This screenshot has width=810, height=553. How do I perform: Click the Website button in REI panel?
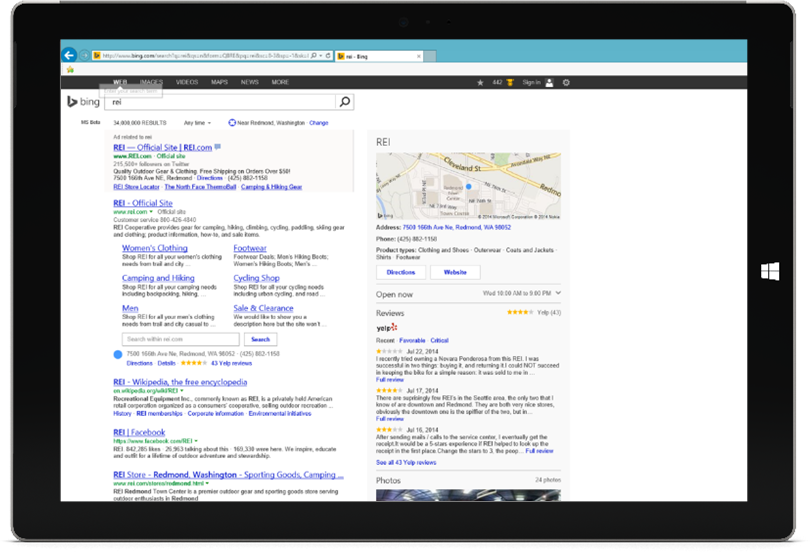pos(455,272)
